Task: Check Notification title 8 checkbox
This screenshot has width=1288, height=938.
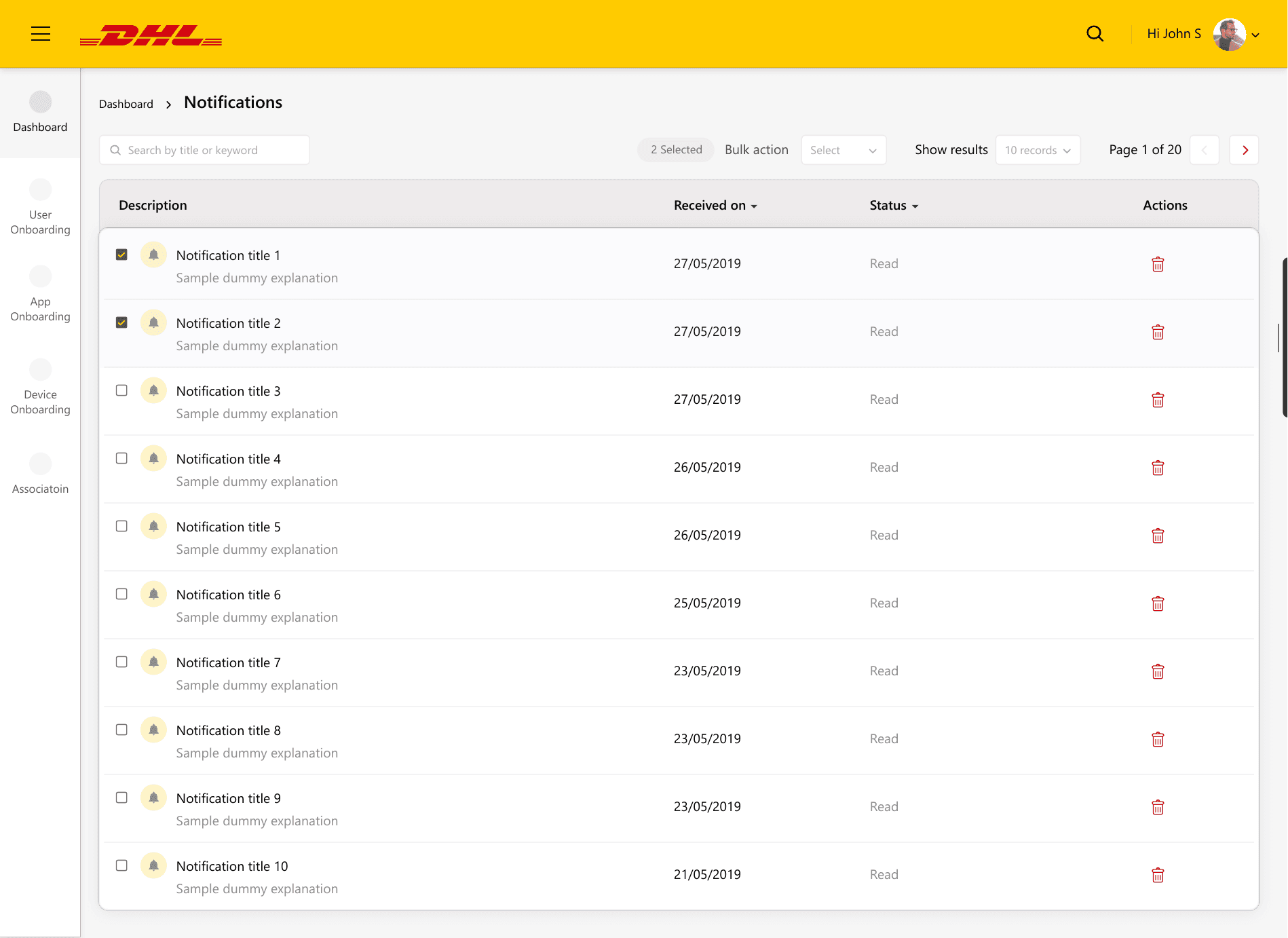Action: click(121, 730)
